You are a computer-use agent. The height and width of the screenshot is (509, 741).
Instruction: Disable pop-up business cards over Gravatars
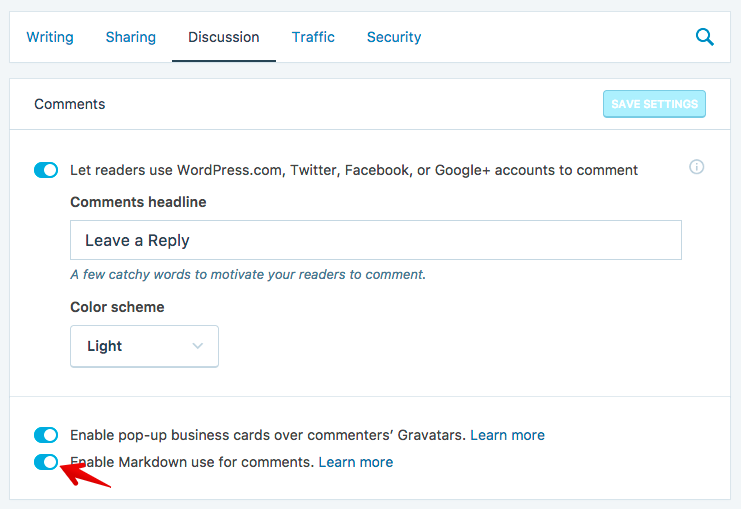(46, 435)
